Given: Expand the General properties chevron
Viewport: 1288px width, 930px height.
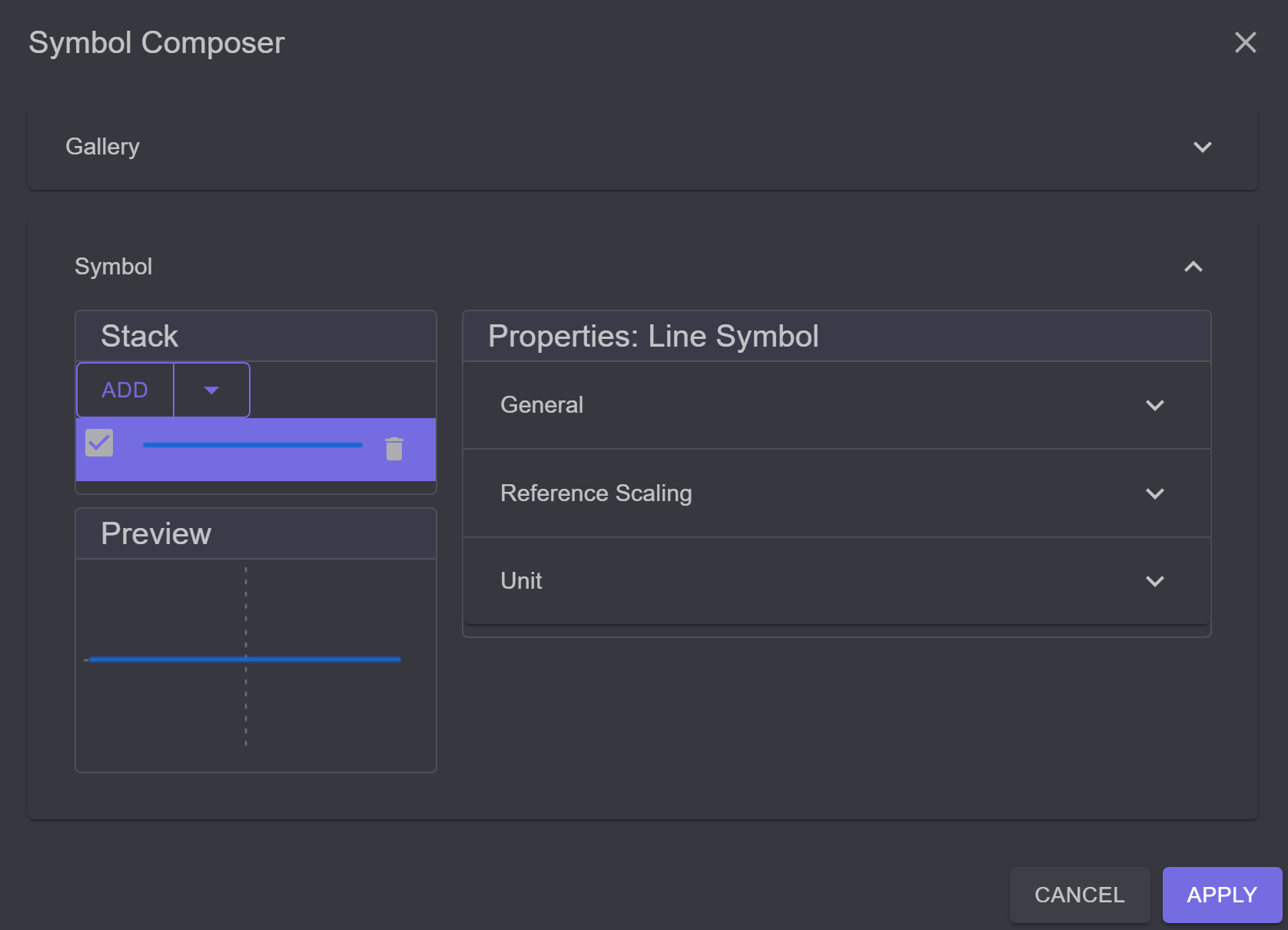Looking at the screenshot, I should [1154, 405].
